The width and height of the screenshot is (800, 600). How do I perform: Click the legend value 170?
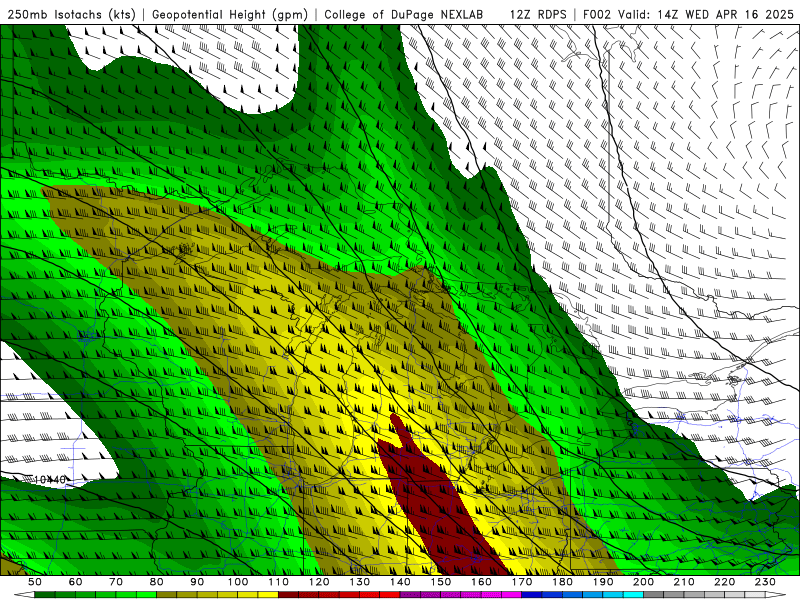coord(522,582)
